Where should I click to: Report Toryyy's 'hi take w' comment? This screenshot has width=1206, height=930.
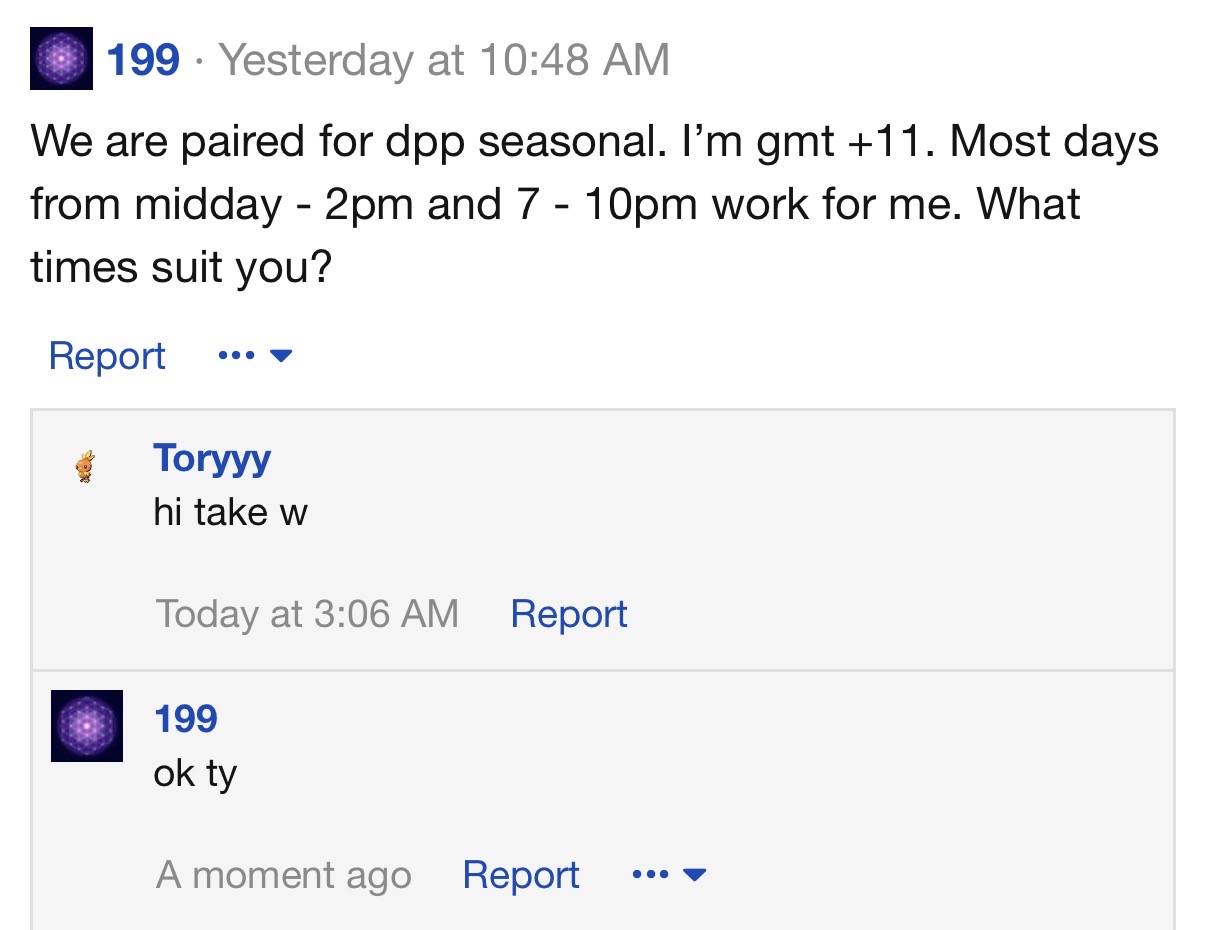click(568, 613)
